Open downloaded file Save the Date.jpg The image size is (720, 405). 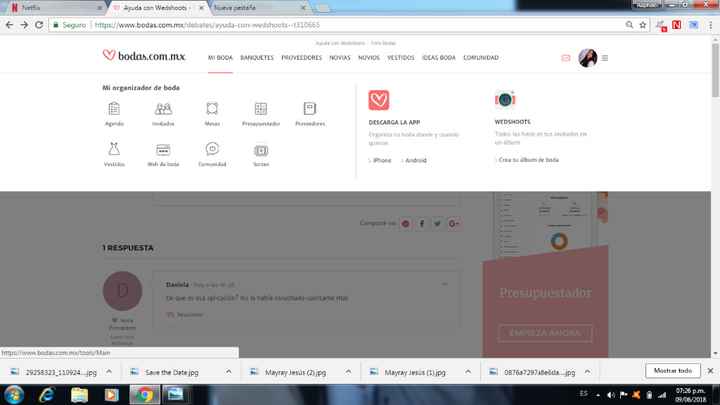point(172,372)
